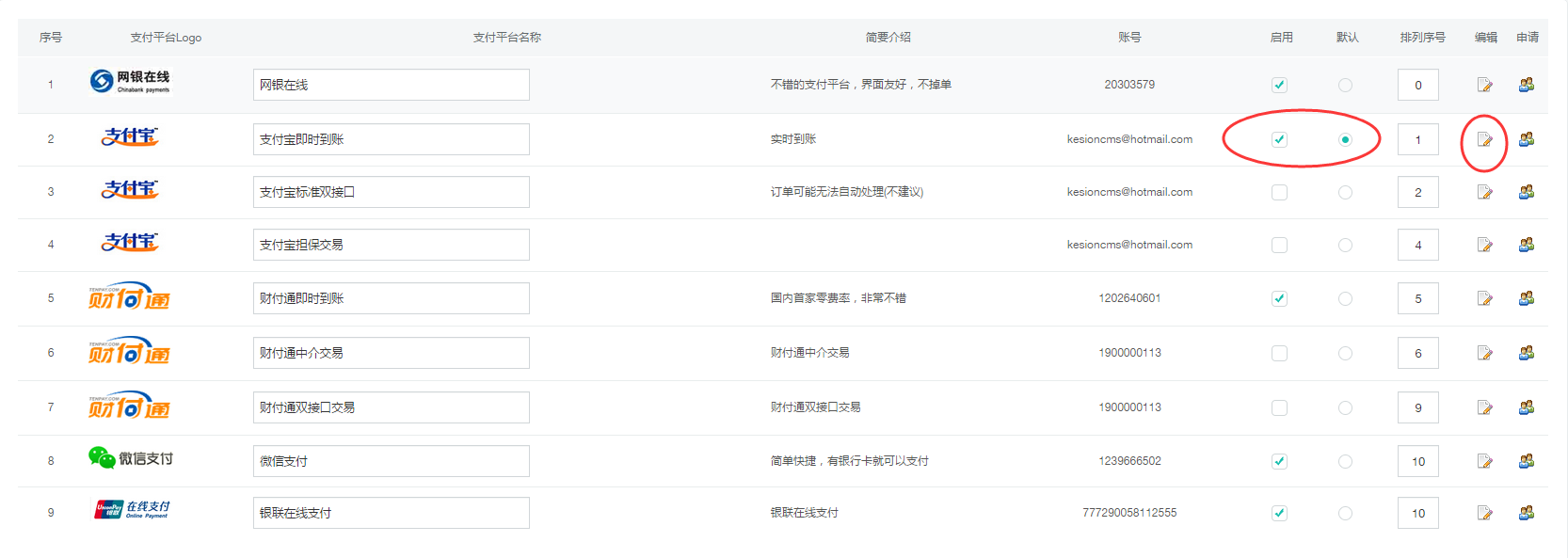This screenshot has width=1568, height=558.
Task: Click the 支付宝即时到账 name field
Action: coord(391,139)
